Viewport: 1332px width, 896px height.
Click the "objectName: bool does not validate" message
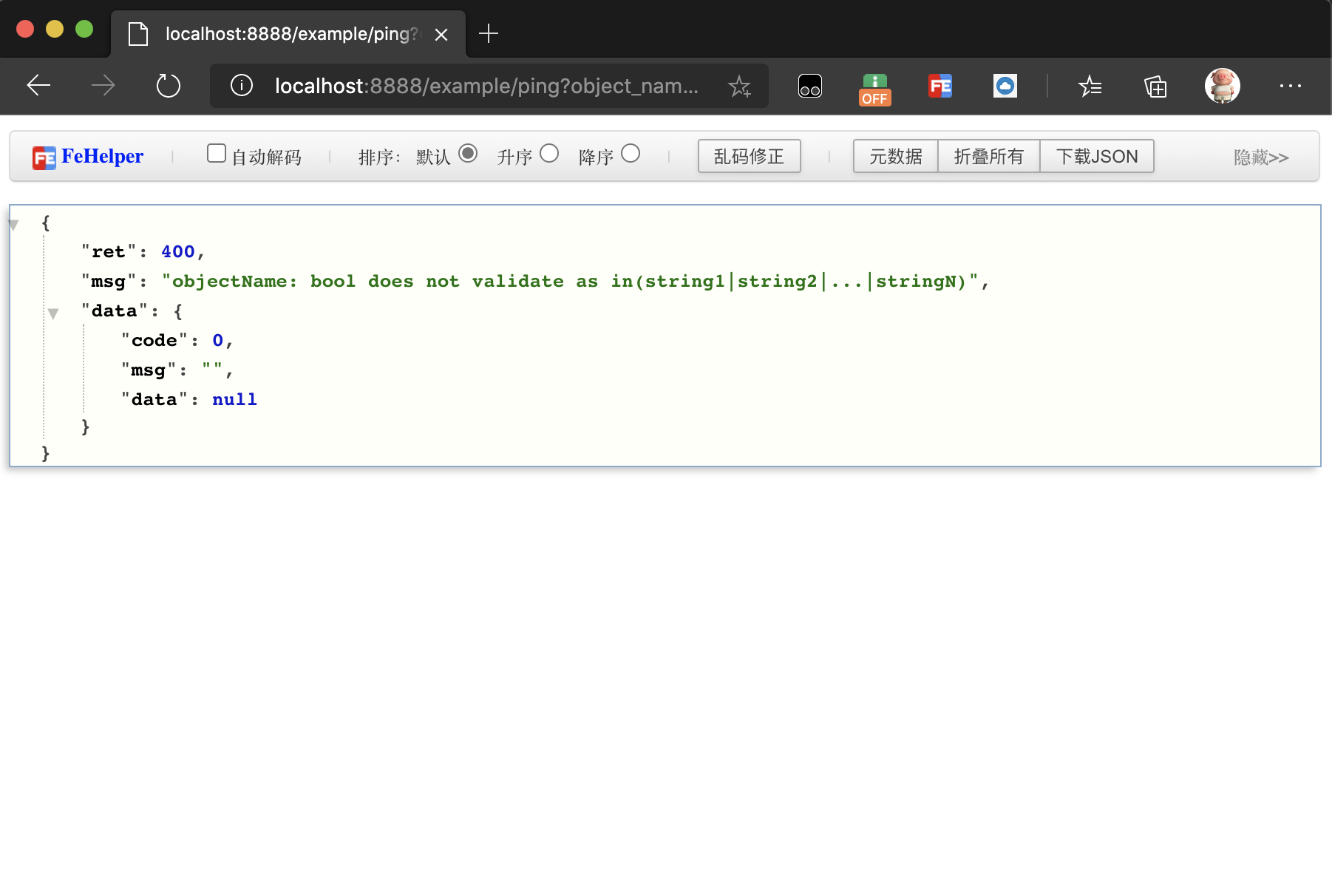pyautogui.click(x=570, y=281)
